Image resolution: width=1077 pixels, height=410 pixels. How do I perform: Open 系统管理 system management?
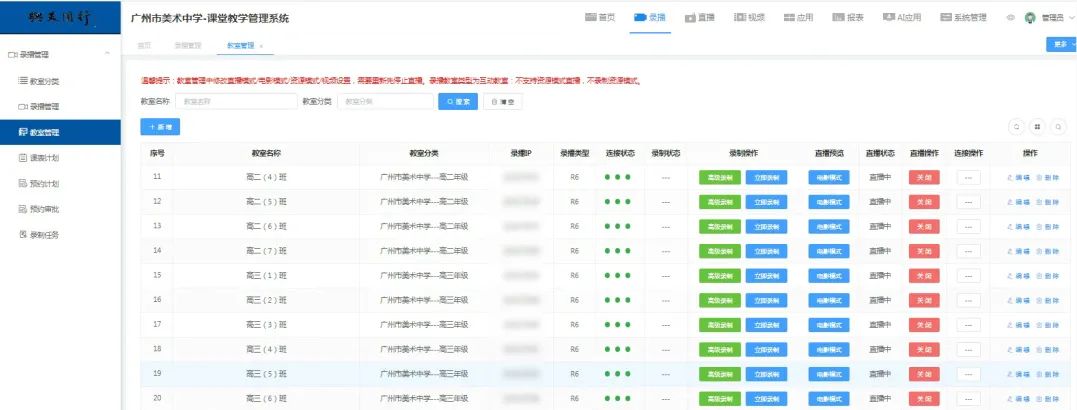tap(963, 18)
